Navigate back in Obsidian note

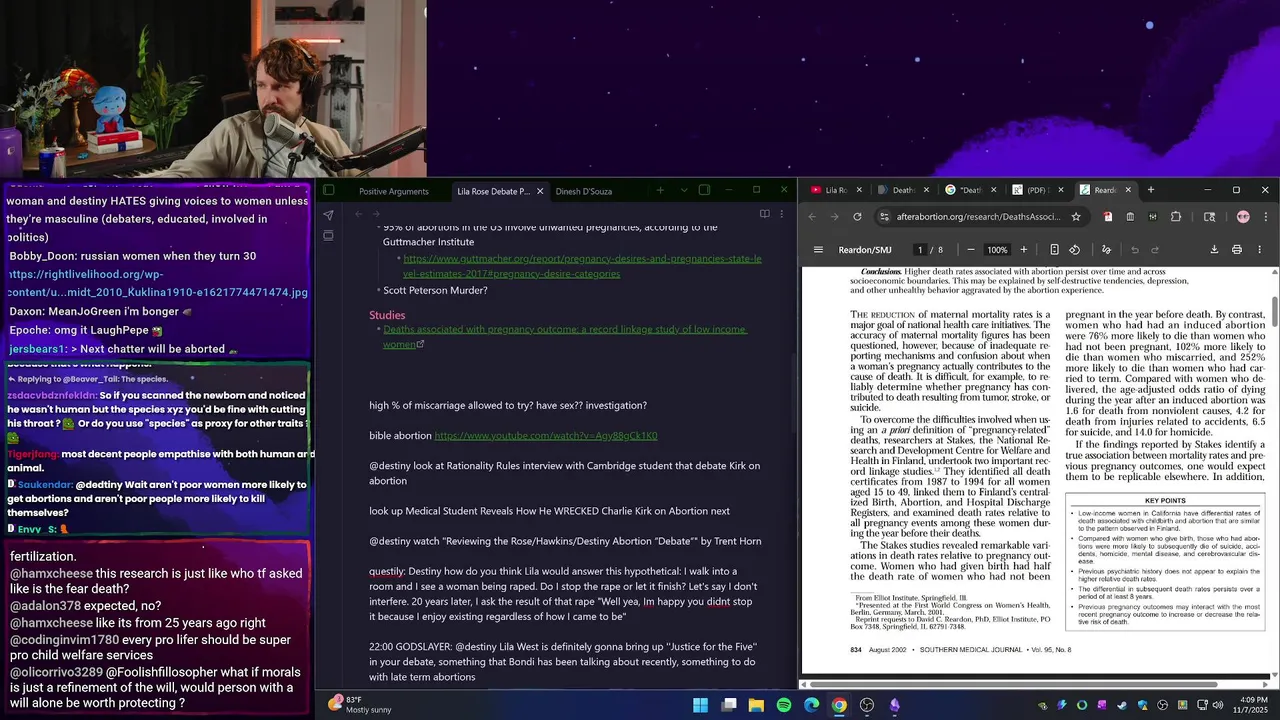[x=358, y=214]
